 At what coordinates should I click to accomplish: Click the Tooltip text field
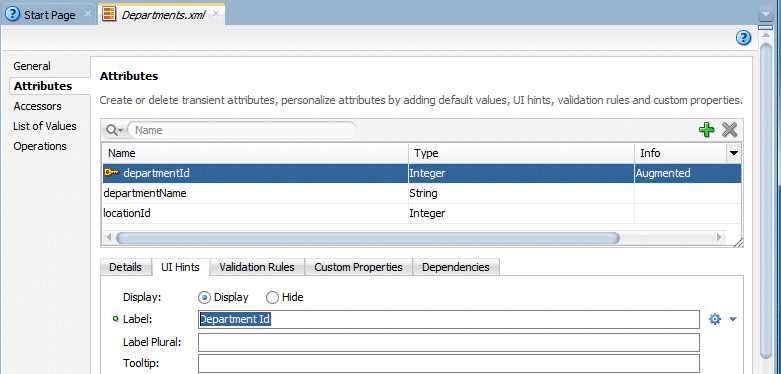pyautogui.click(x=449, y=364)
